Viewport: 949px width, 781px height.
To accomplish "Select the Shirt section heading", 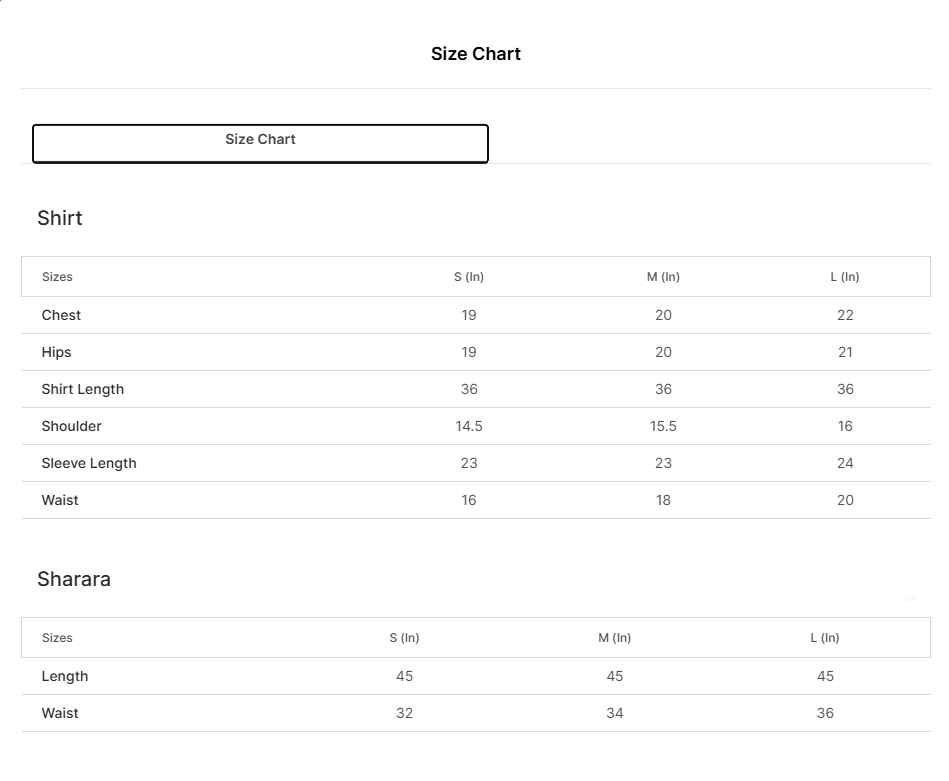I will point(60,218).
